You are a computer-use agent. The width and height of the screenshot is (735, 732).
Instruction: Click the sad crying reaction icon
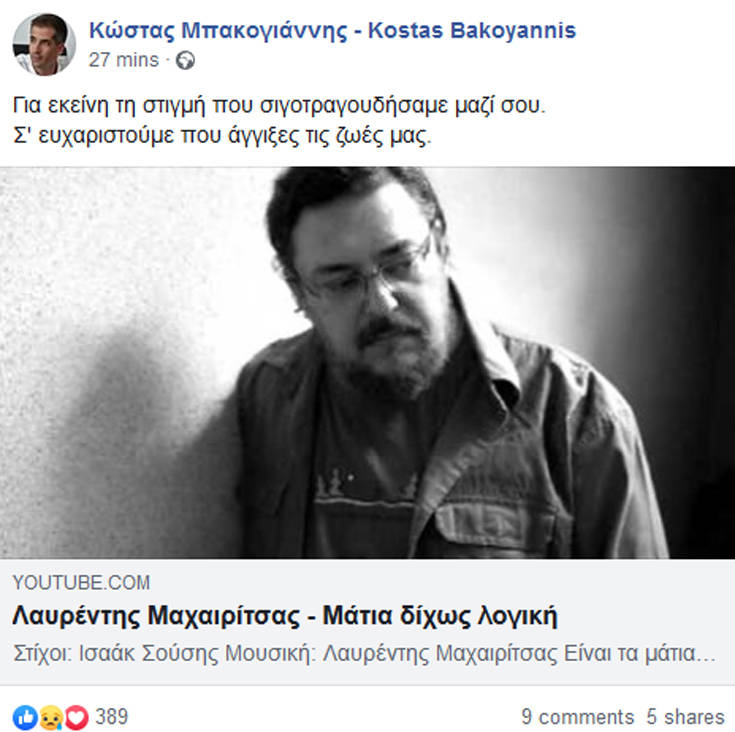(x=51, y=717)
